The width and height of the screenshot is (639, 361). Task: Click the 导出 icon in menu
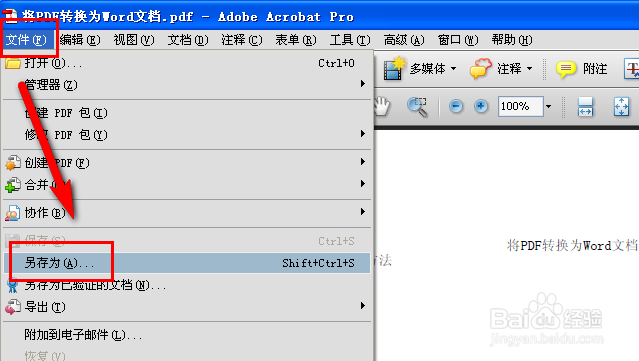coord(13,307)
